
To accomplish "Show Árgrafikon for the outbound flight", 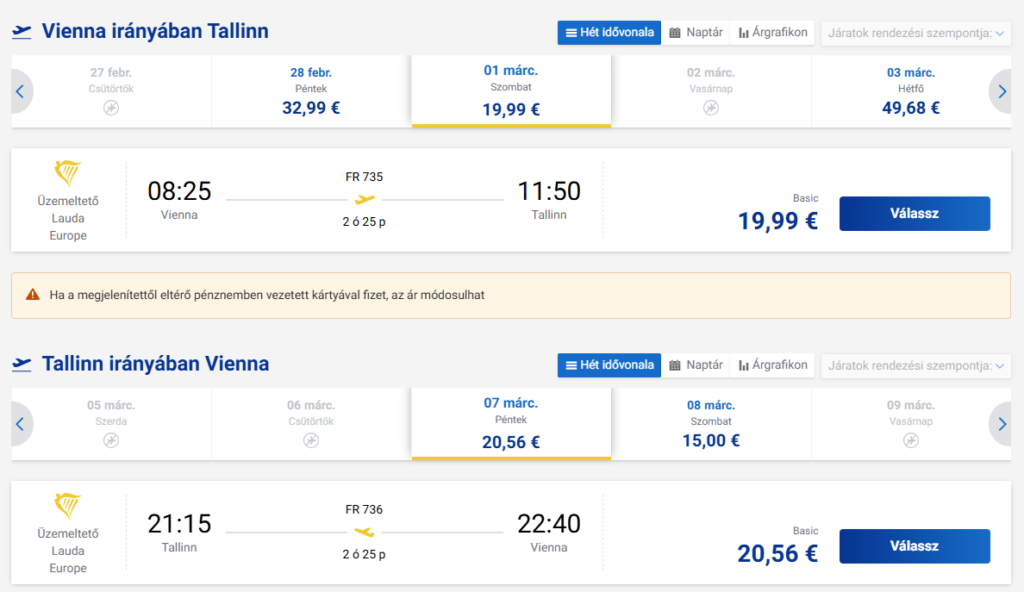I will pos(773,33).
